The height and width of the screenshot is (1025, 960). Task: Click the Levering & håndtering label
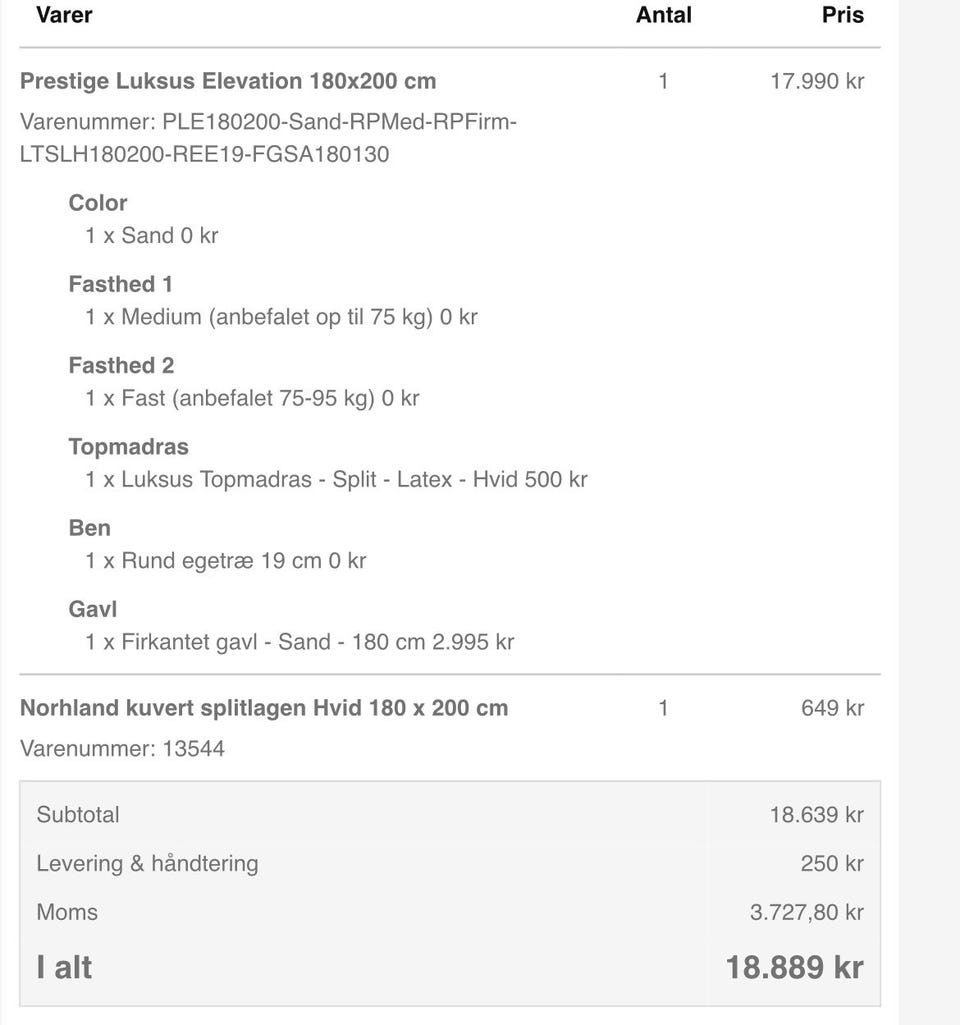[147, 864]
